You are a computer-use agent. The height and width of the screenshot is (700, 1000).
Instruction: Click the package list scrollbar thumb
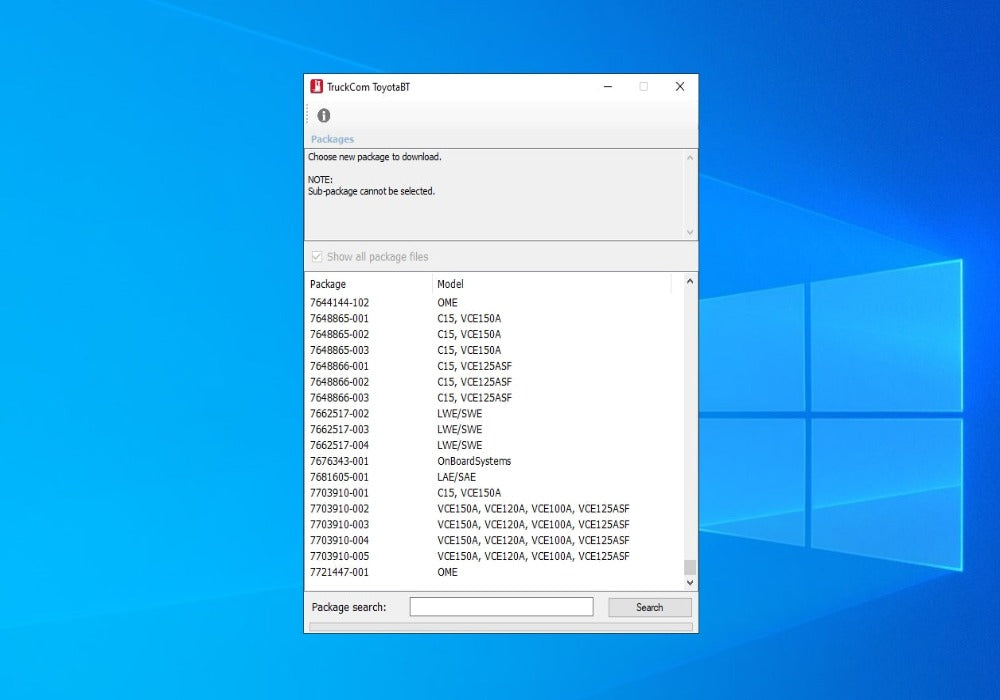click(x=689, y=567)
